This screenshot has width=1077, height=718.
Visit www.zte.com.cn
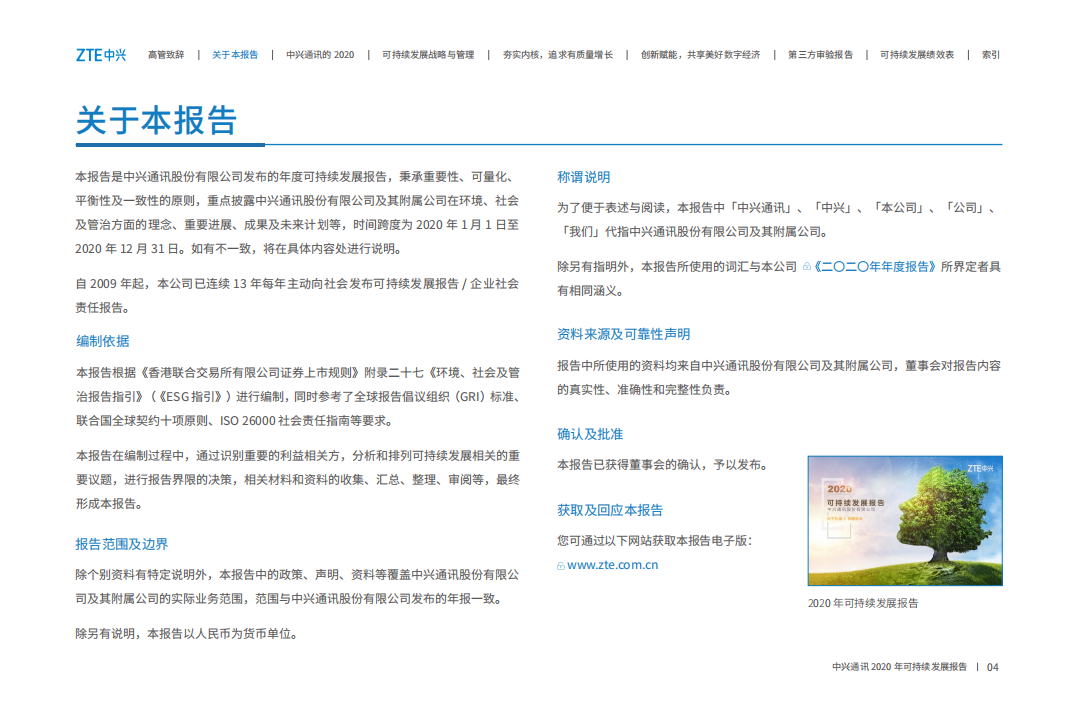click(x=611, y=564)
